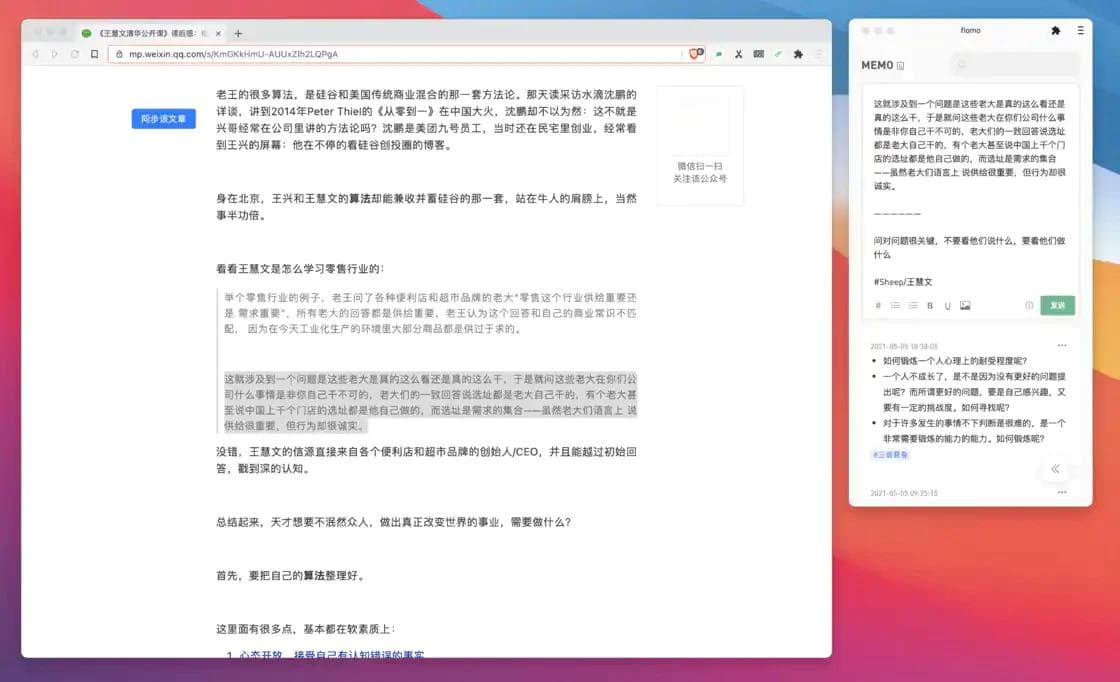This screenshot has width=1120, height=682.
Task: Bookmark the current page
Action: (x=94, y=54)
